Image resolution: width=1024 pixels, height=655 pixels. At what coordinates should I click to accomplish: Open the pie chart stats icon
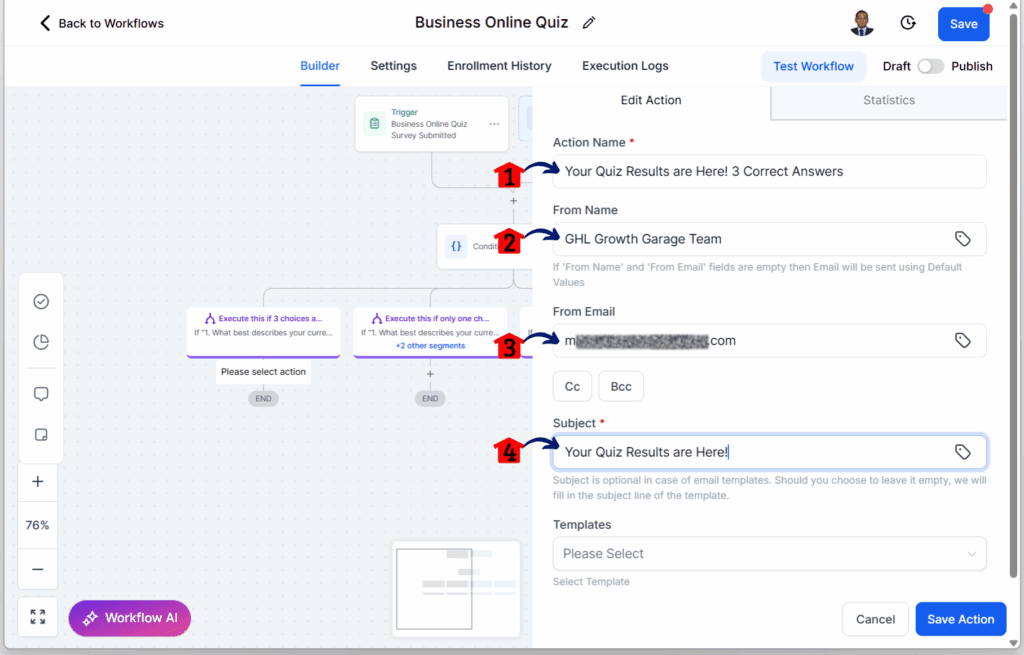pos(41,342)
